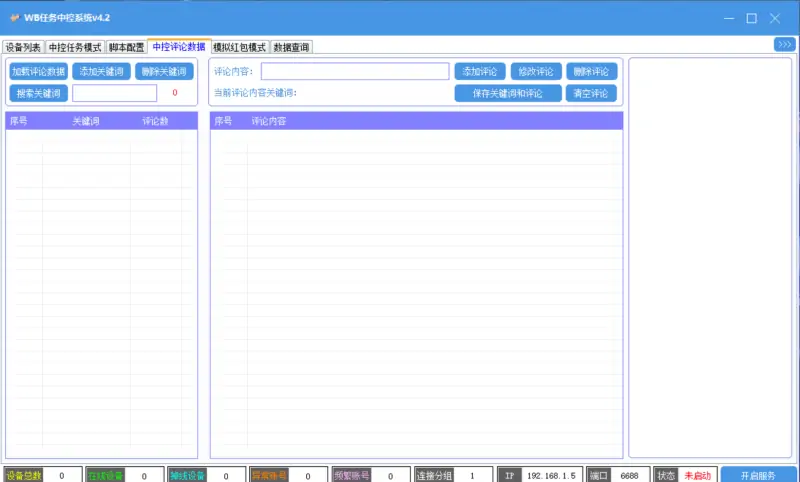
Task: Click the 删除评论 button
Action: (x=591, y=71)
